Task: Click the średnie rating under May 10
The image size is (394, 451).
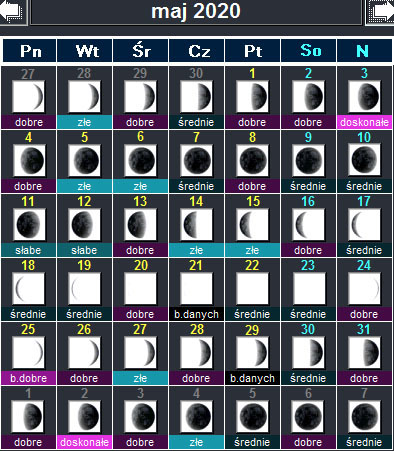Action: point(364,186)
